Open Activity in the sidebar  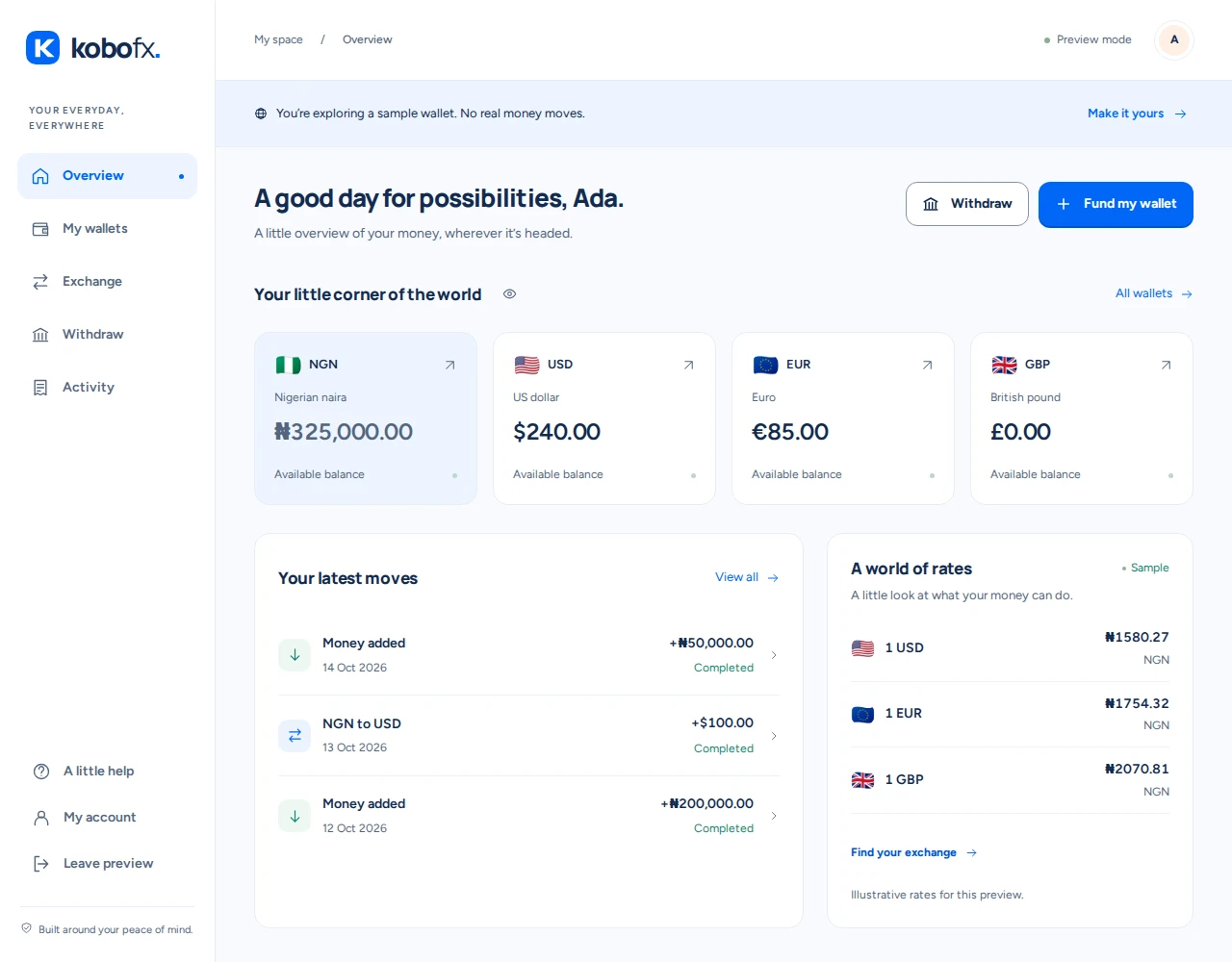tap(107, 388)
